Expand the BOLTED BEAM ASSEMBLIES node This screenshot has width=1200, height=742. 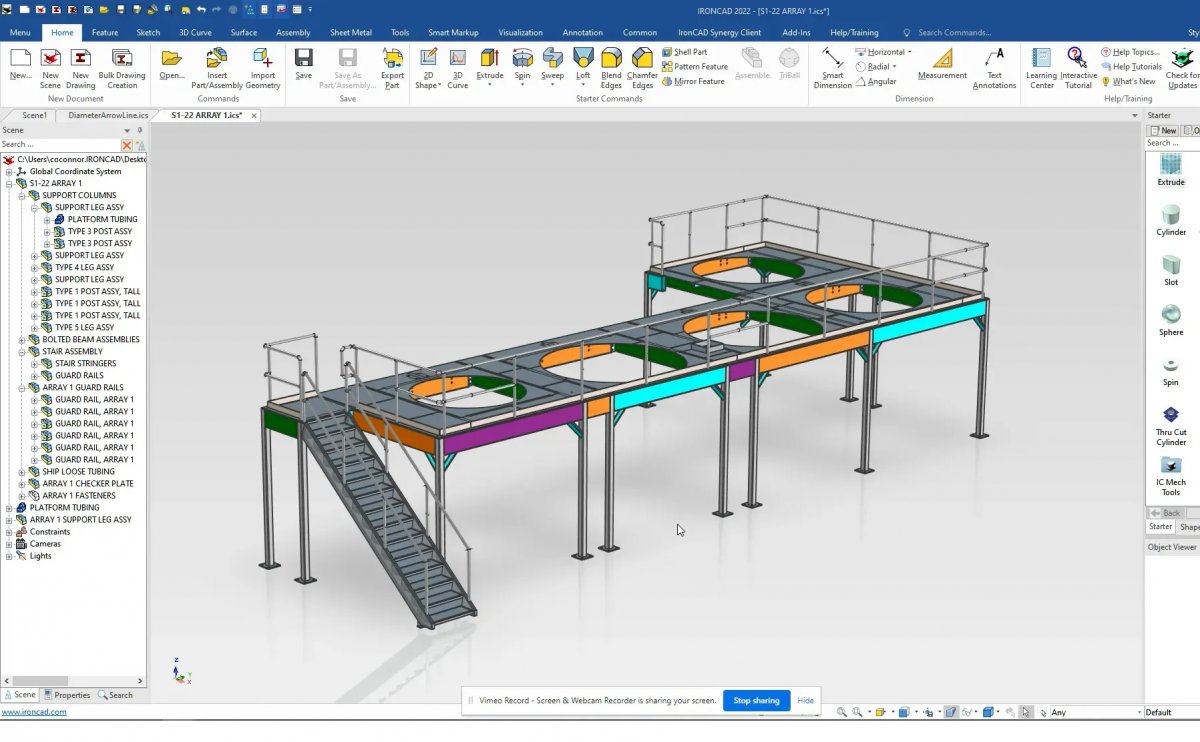click(x=22, y=340)
